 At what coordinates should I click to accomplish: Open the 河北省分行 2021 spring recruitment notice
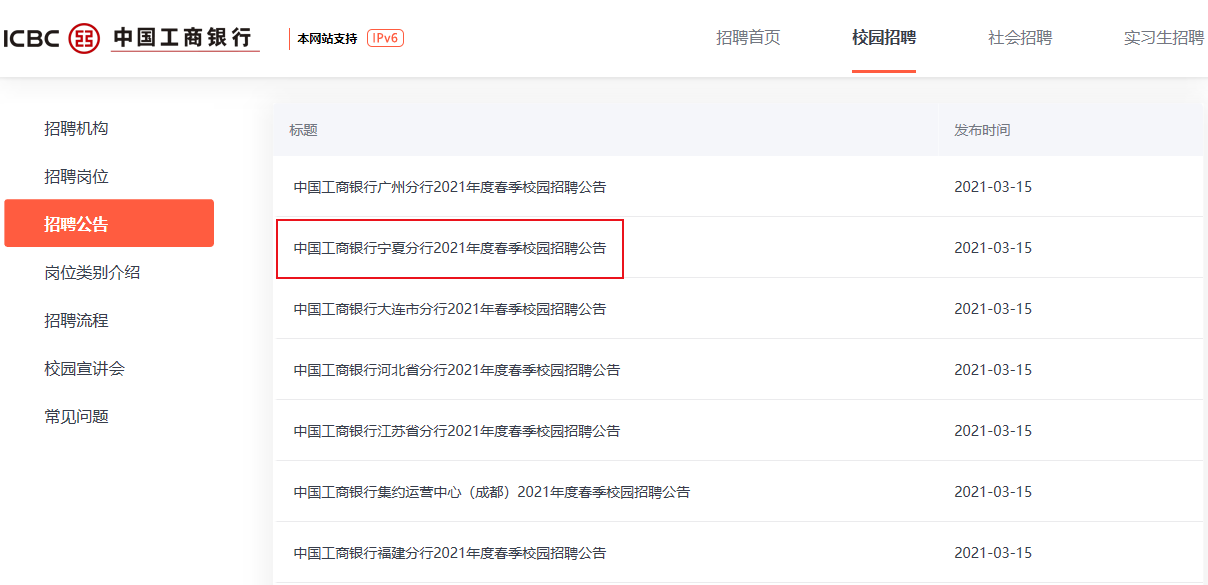pos(457,370)
